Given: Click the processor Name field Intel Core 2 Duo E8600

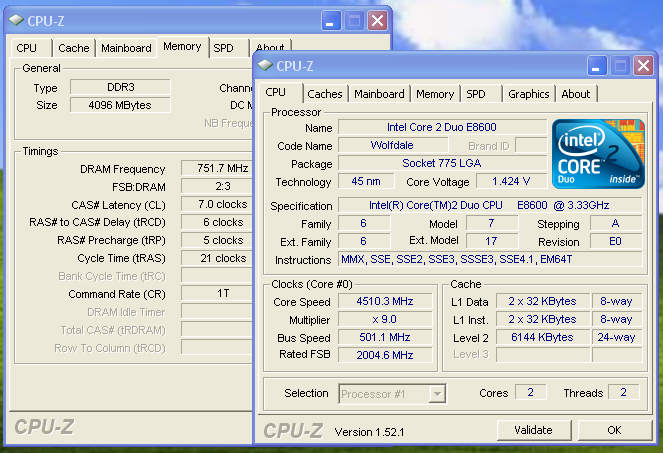Looking at the screenshot, I should point(442,127).
